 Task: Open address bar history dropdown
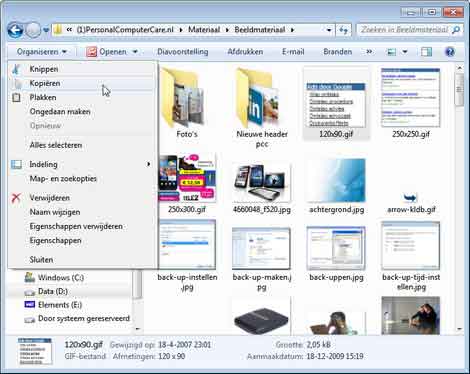pos(329,30)
